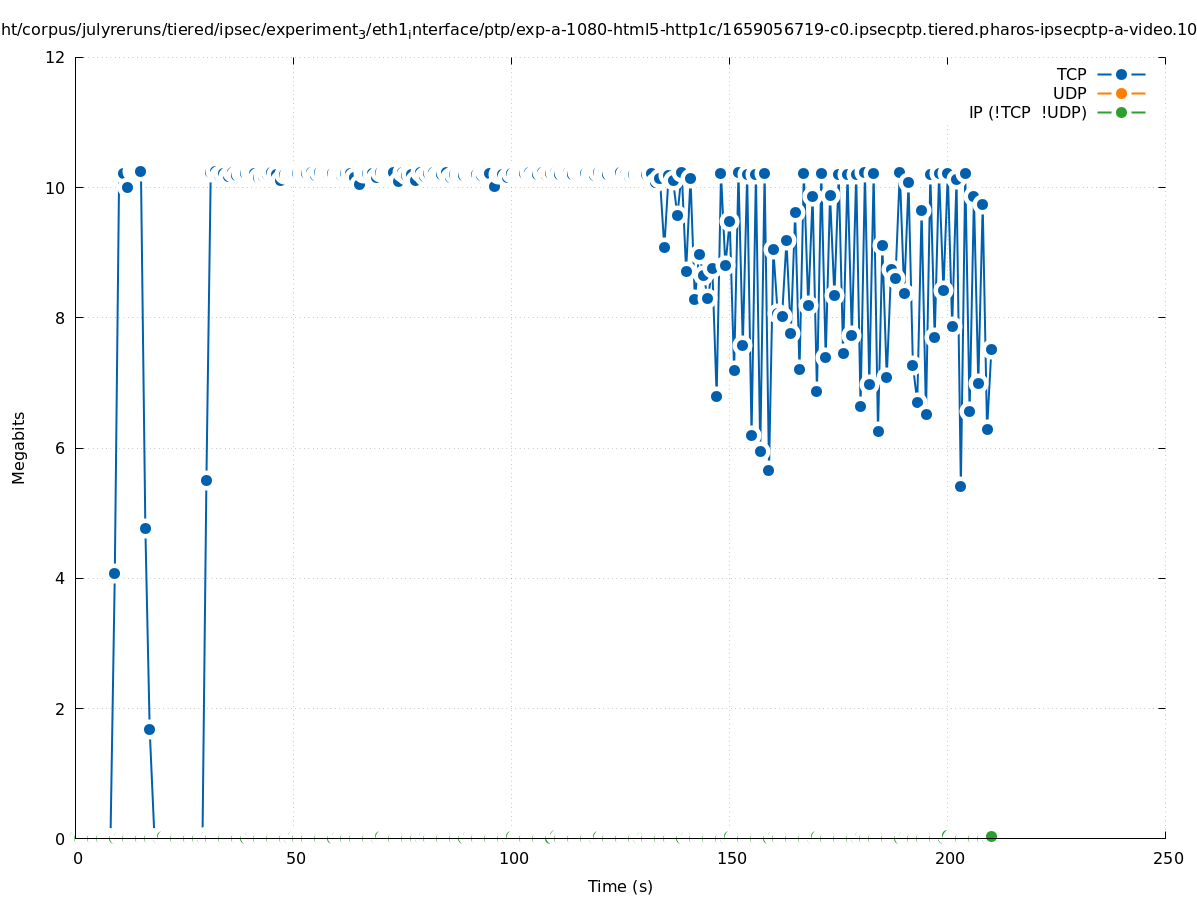The height and width of the screenshot is (900, 1197).
Task: Click the orange UDP legend marker
Action: point(1121,93)
